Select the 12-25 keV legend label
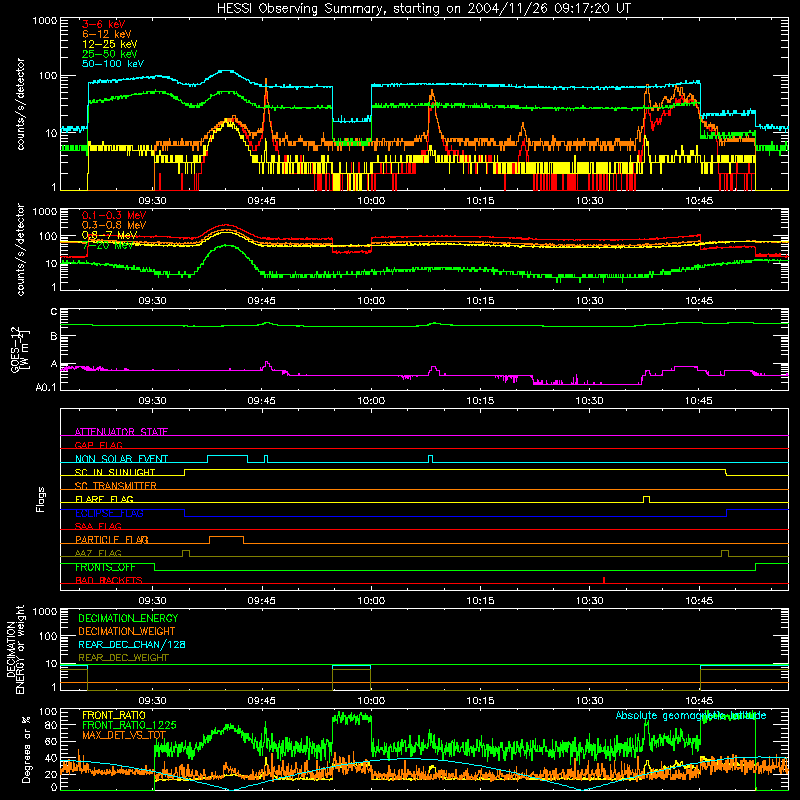Screen dimensions: 800x800 coord(110,44)
